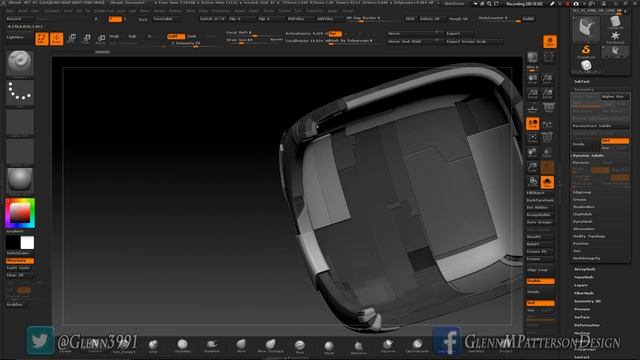The image size is (640, 360).
Task: Toggle the Local symmetry-pivot button in right shelf
Action: pyautogui.click(x=533, y=124)
